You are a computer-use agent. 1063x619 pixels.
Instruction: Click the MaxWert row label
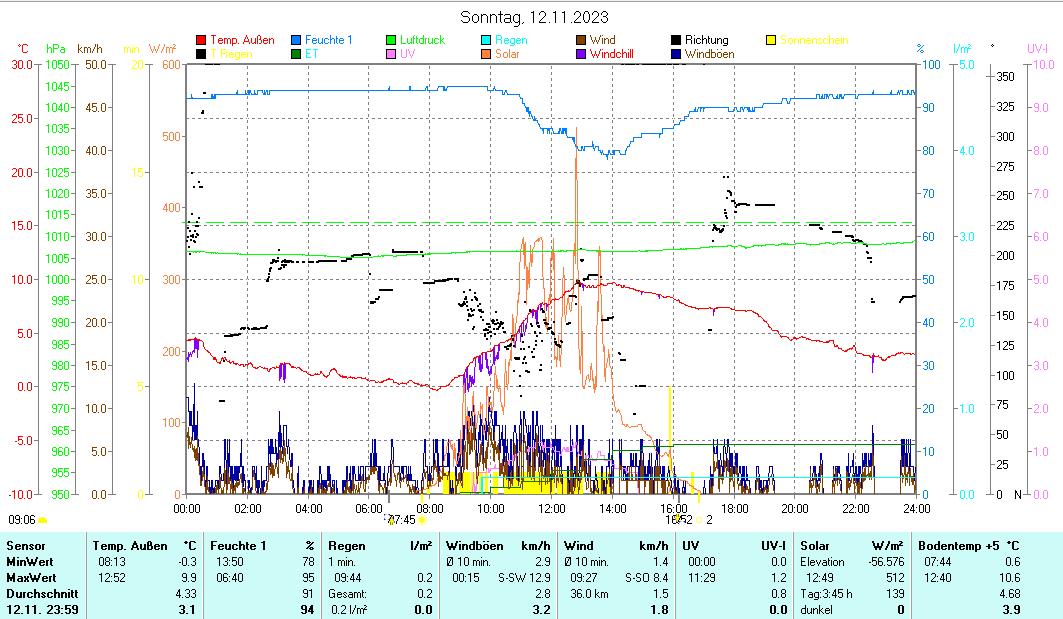[29, 577]
